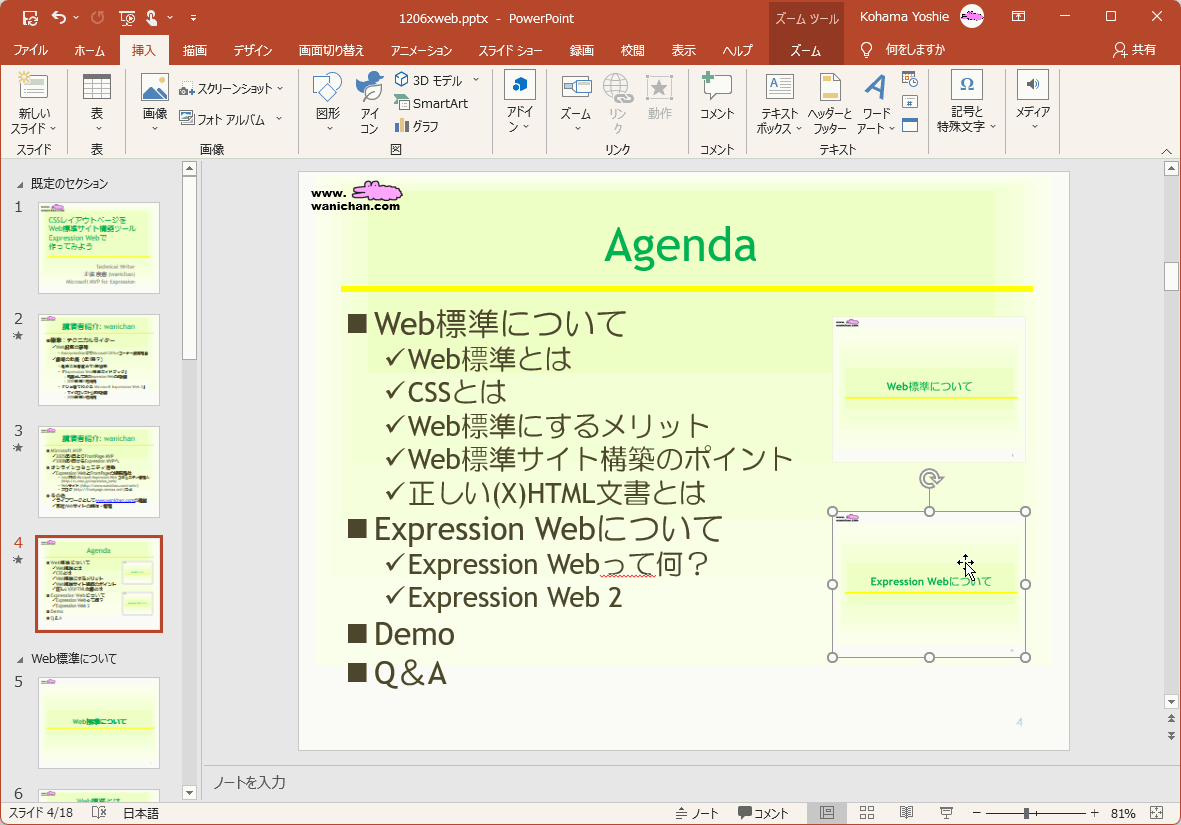1181x825 pixels.
Task: Switch to Reading view icon
Action: (907, 813)
